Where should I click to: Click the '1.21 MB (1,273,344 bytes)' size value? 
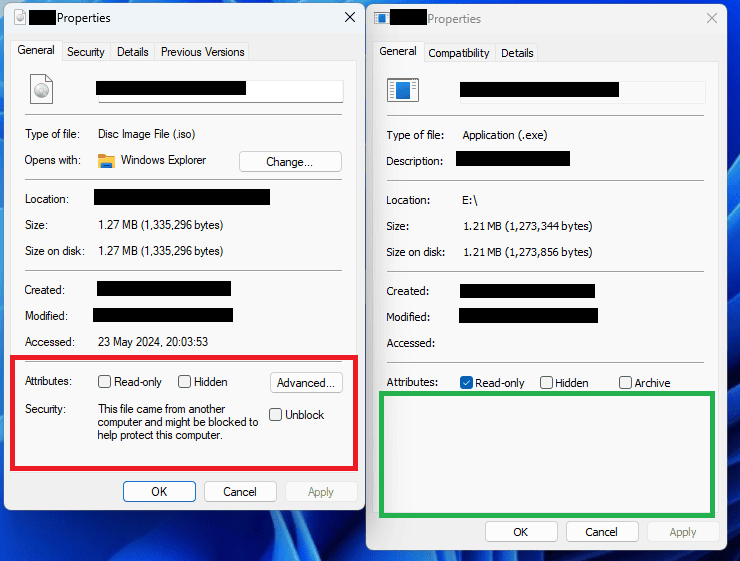coord(527,226)
